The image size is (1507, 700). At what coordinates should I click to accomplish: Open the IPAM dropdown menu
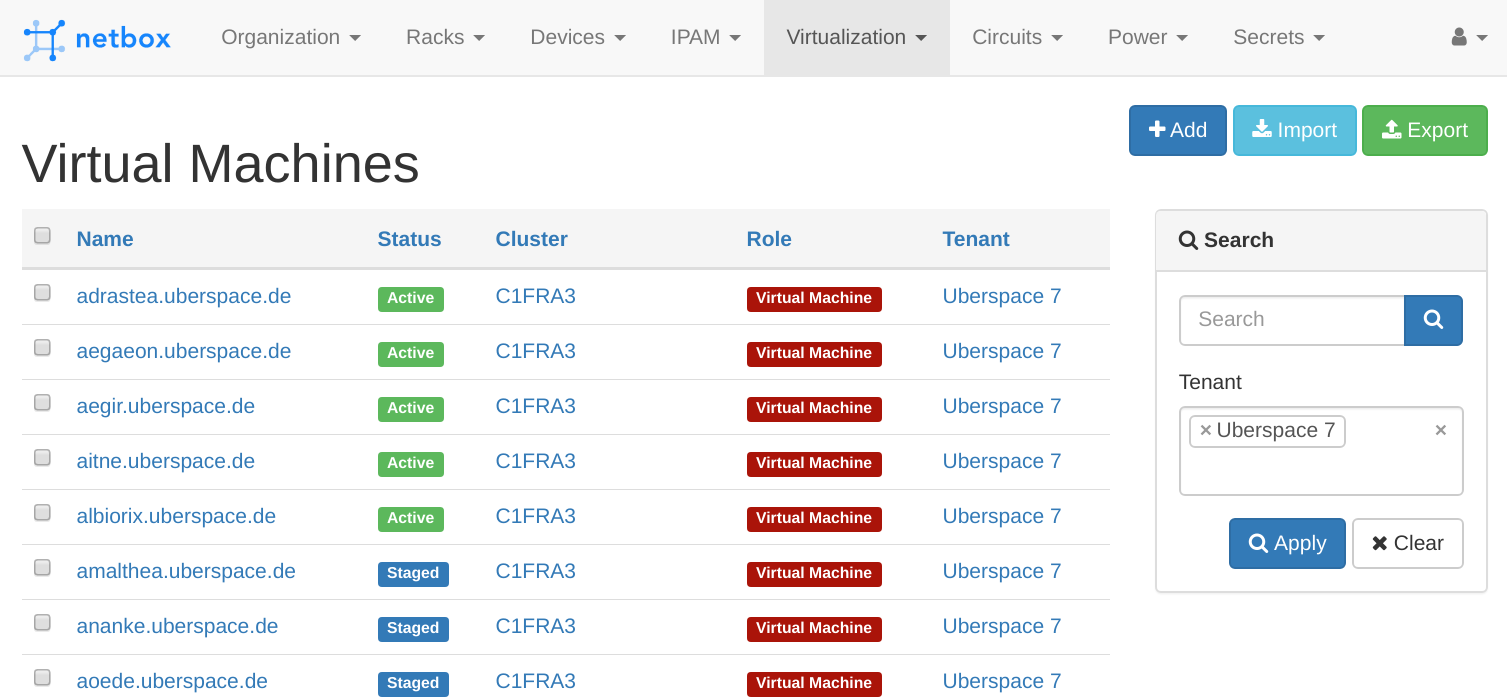pos(706,38)
